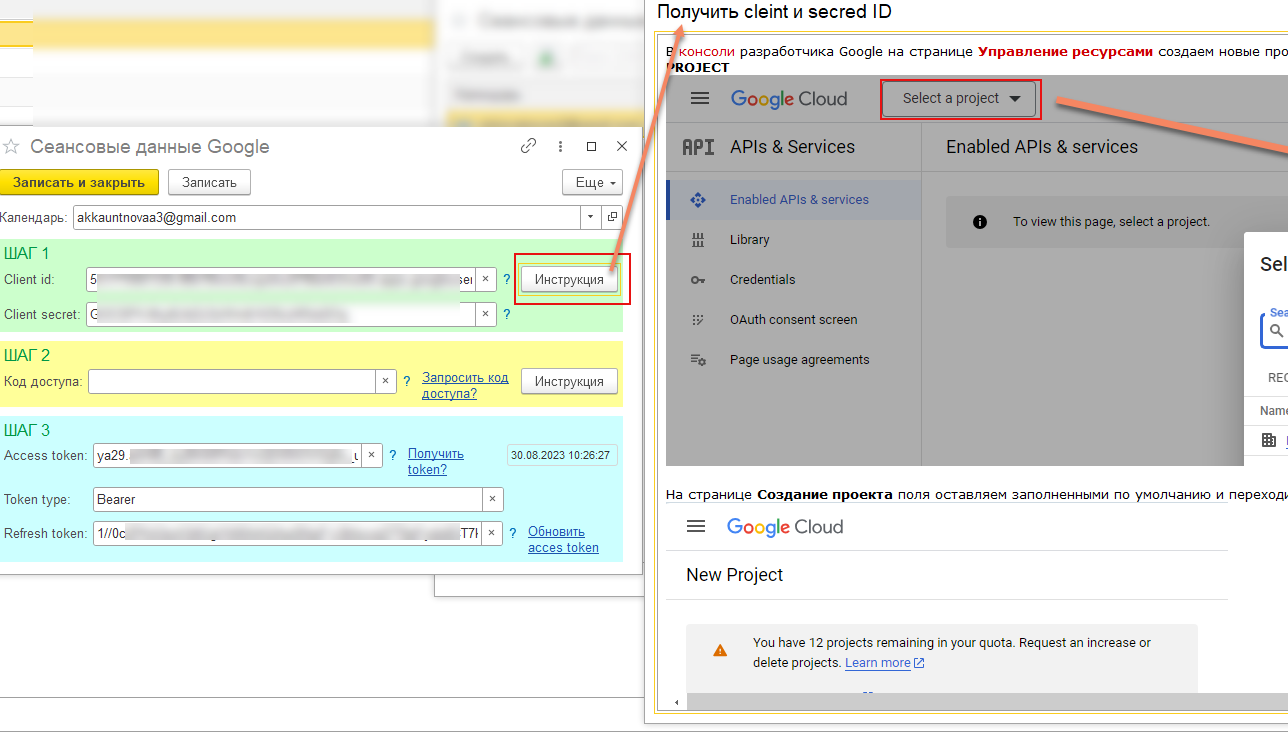Click Google Cloud logo next to Select a project
This screenshot has width=1288, height=732.
click(x=789, y=99)
